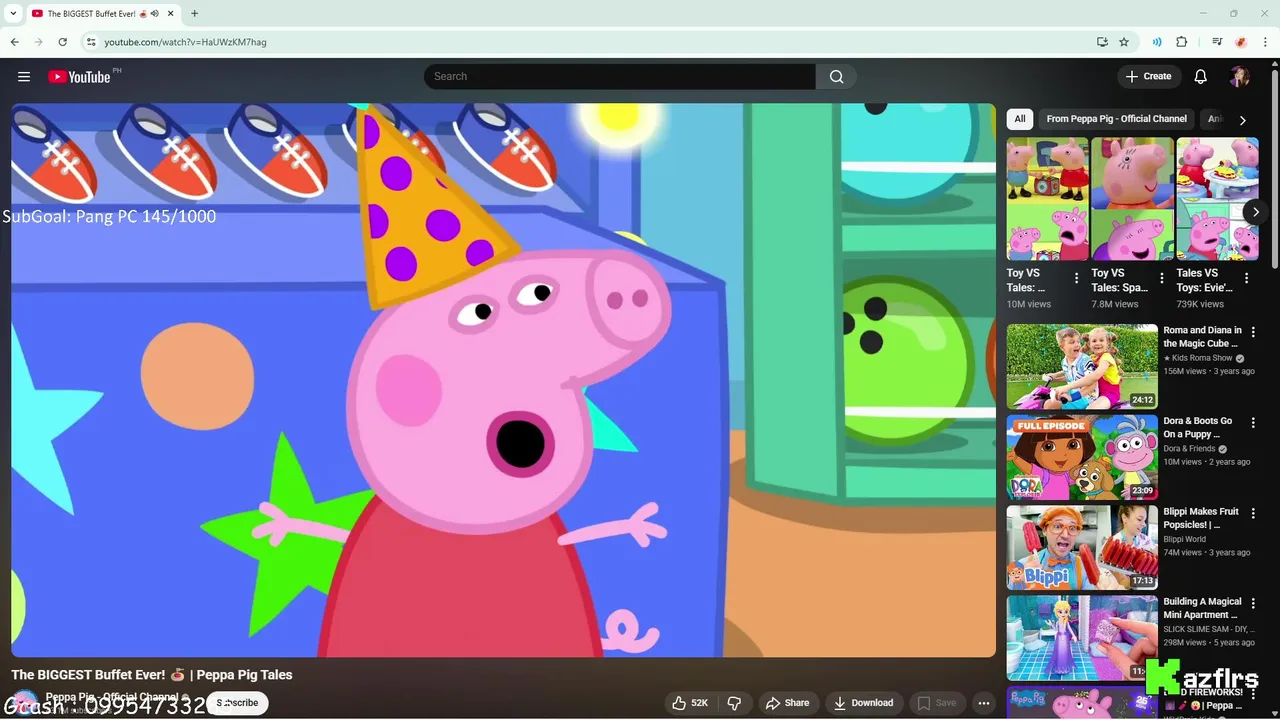View site information icon in address bar

pyautogui.click(x=91, y=42)
